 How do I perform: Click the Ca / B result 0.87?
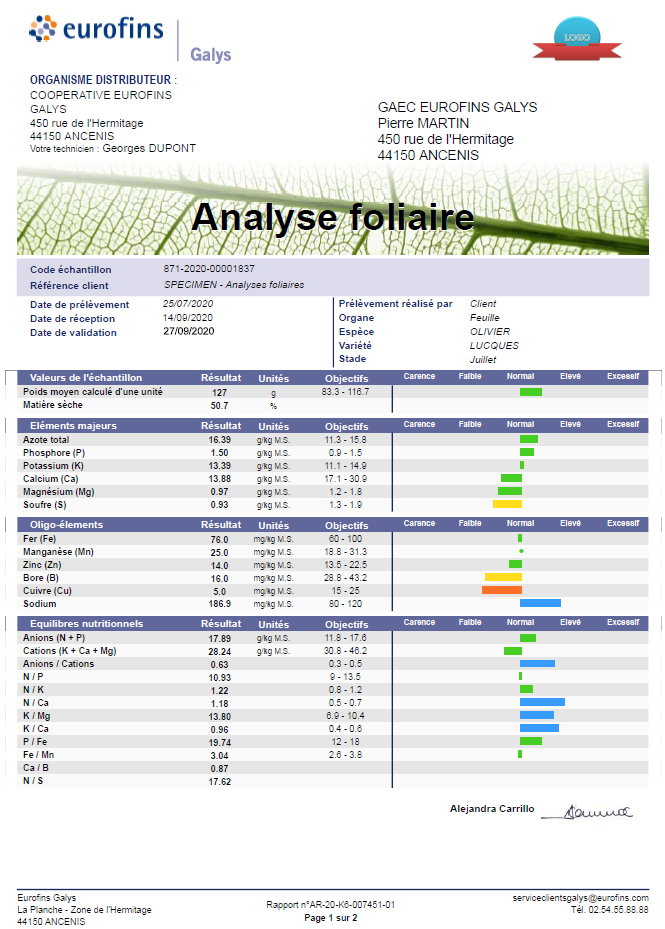coord(219,768)
